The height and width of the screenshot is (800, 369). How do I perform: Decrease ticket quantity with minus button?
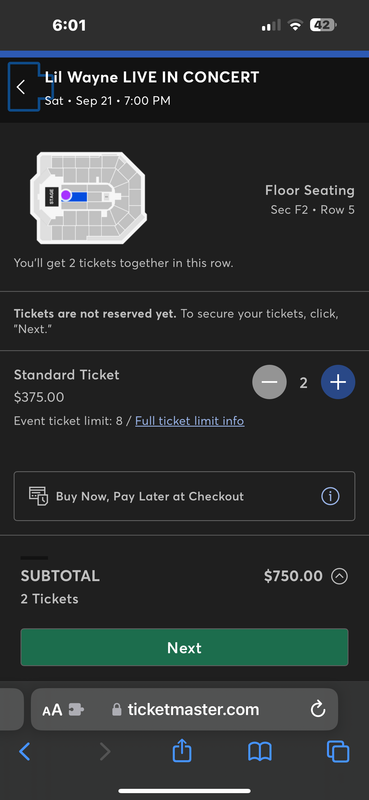click(269, 382)
